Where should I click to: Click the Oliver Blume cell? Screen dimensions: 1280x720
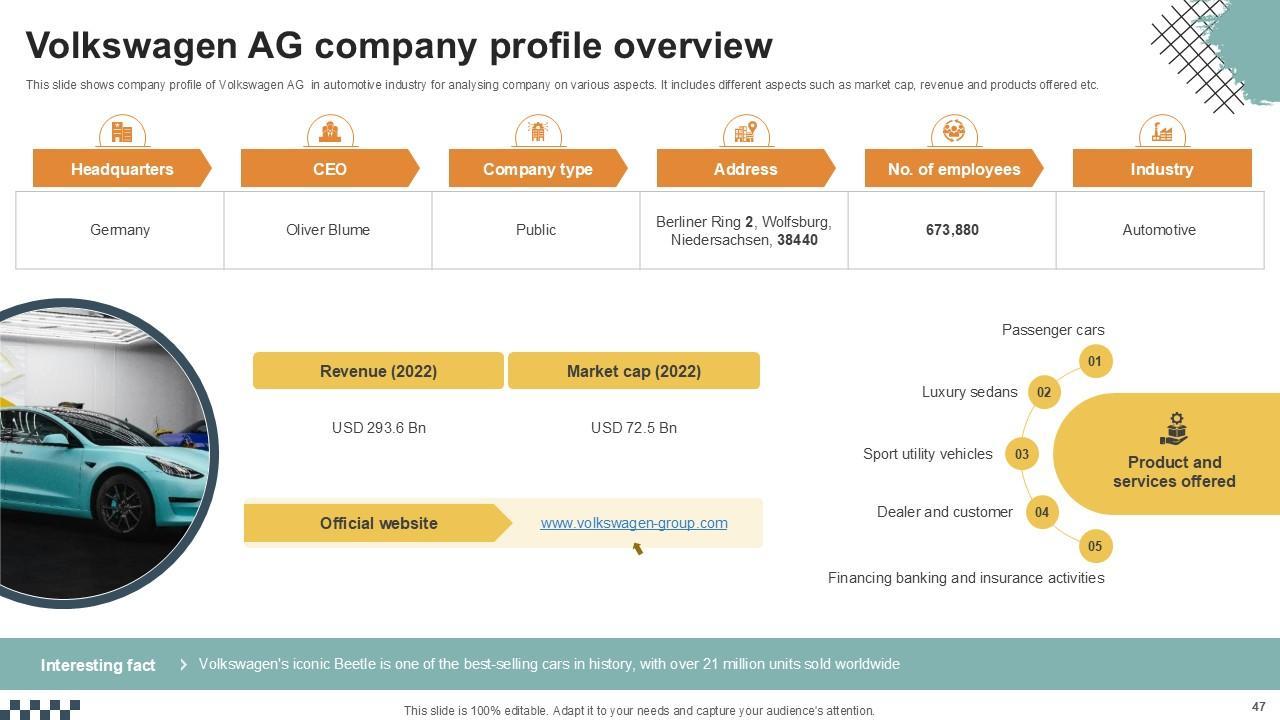point(328,230)
